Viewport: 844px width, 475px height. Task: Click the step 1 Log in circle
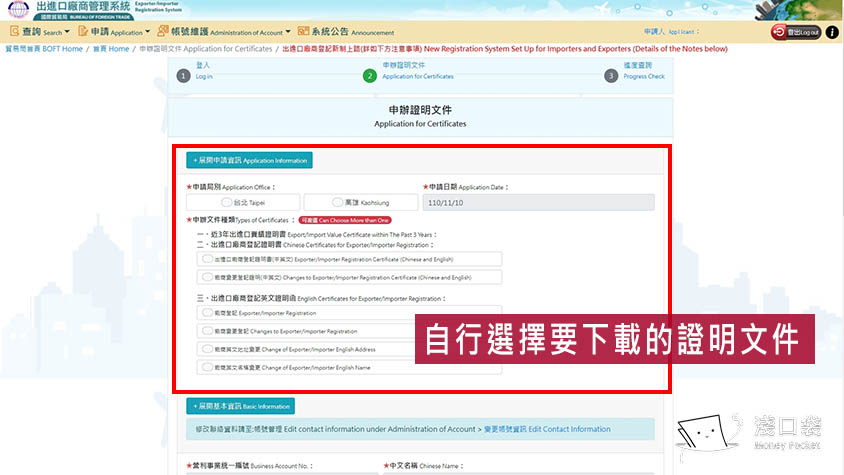coord(183,76)
